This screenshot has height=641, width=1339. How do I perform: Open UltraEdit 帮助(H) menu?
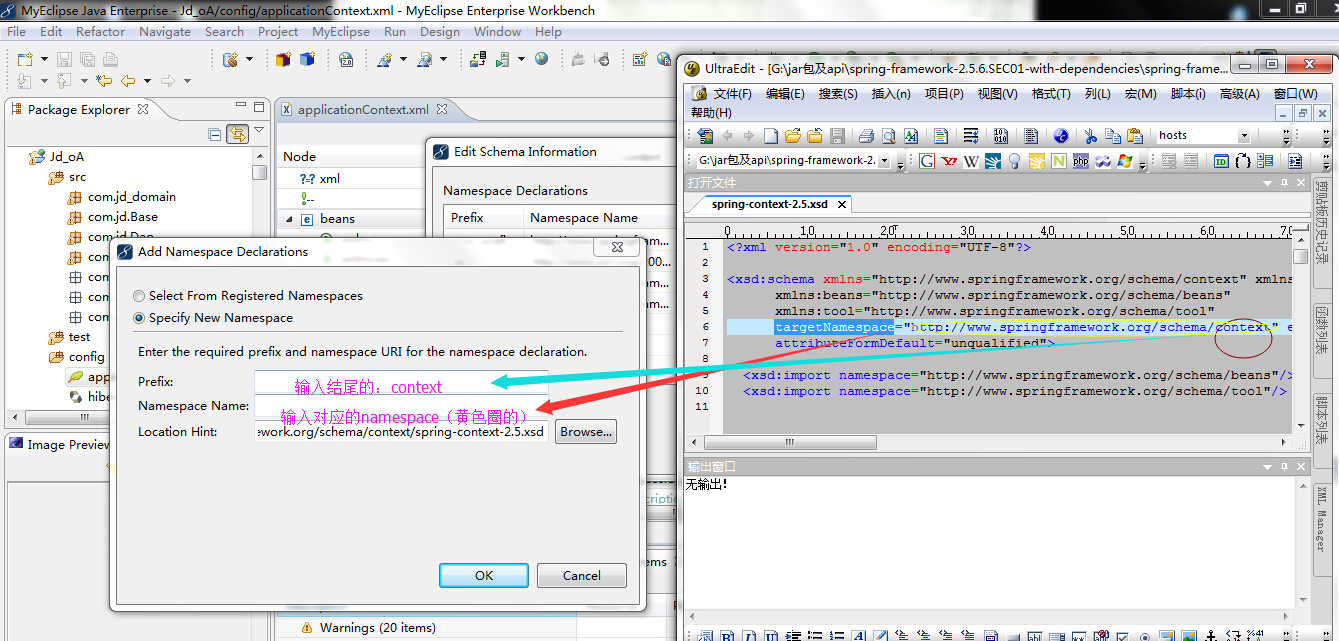coord(710,112)
